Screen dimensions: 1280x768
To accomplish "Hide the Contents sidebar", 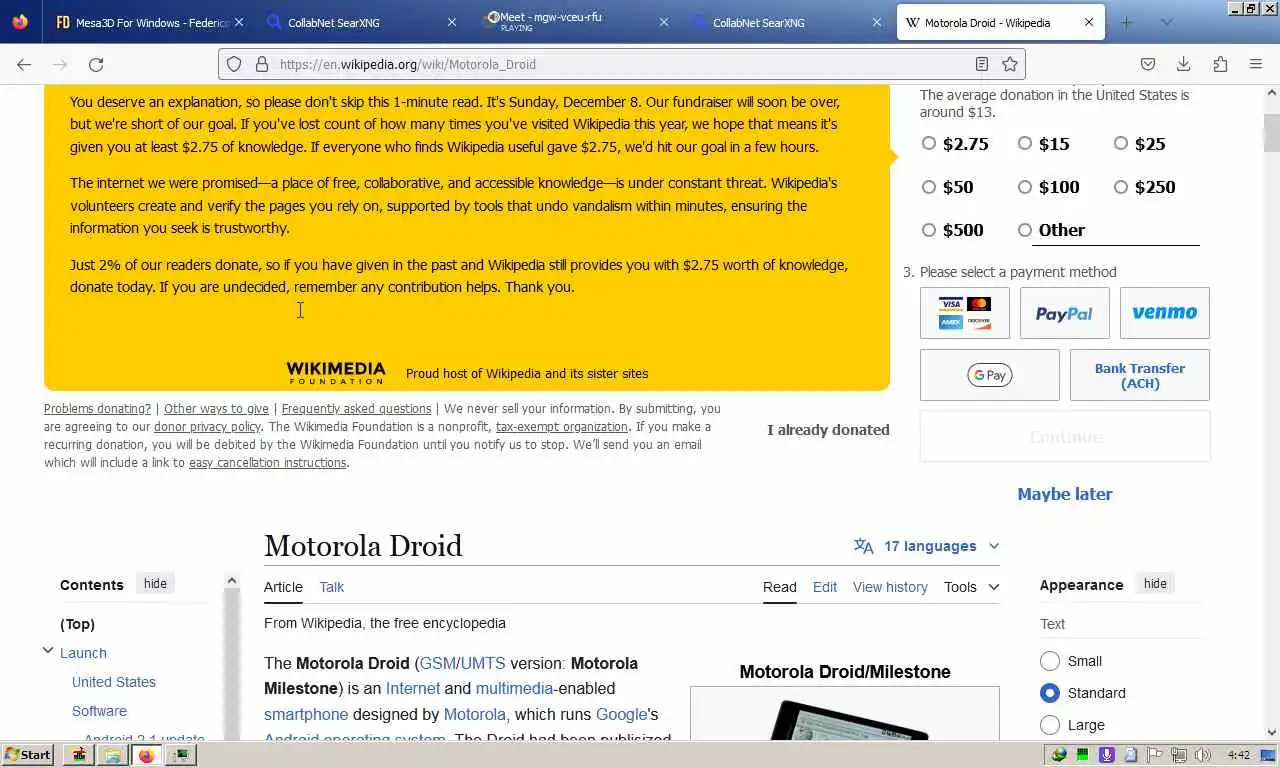I will tap(155, 584).
